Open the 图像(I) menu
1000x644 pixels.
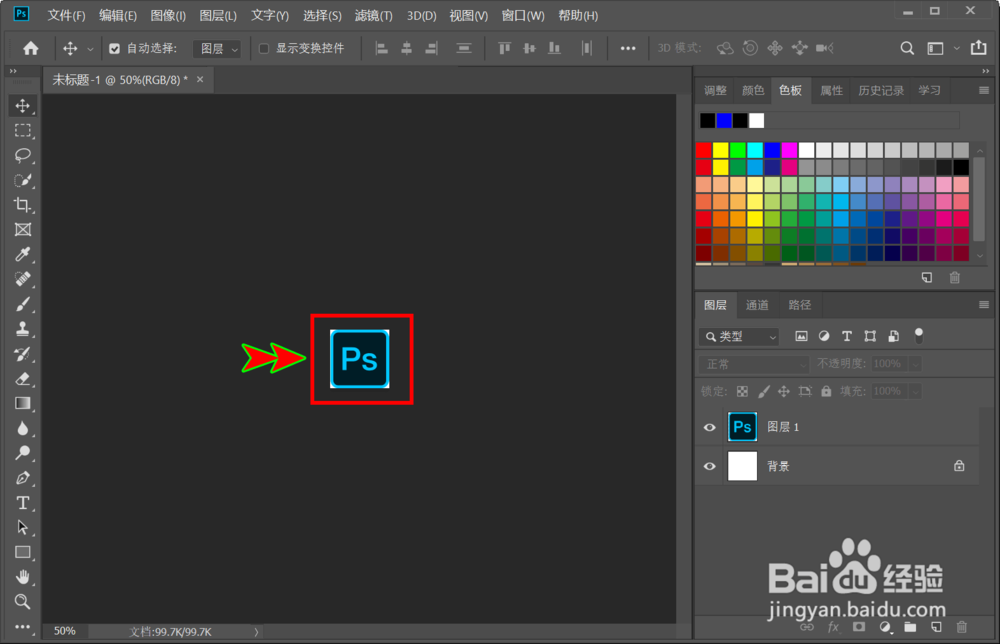[x=168, y=15]
